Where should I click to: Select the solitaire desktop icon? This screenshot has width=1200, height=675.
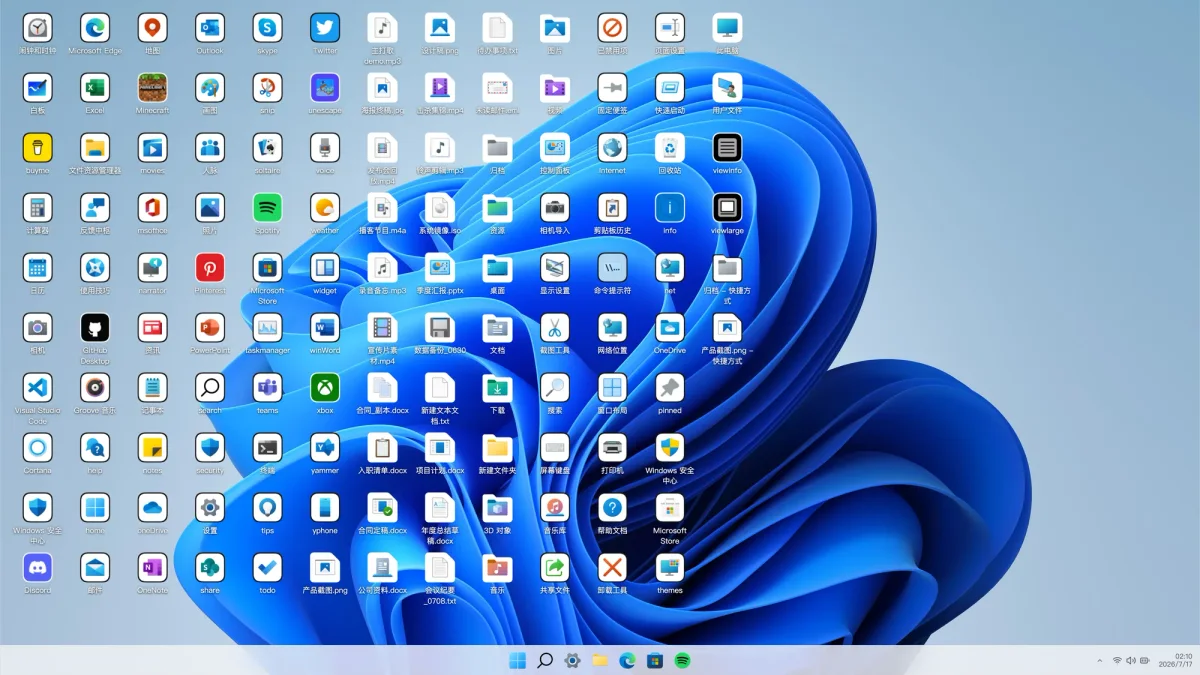tap(267, 148)
